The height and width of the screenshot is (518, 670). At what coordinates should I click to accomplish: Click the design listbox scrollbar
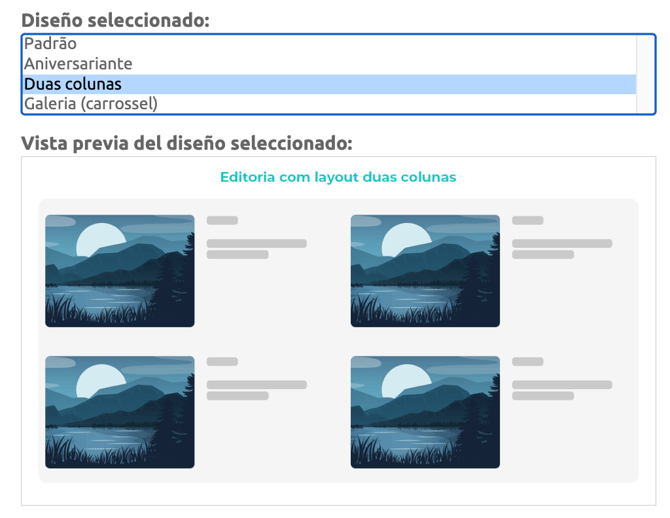645,74
